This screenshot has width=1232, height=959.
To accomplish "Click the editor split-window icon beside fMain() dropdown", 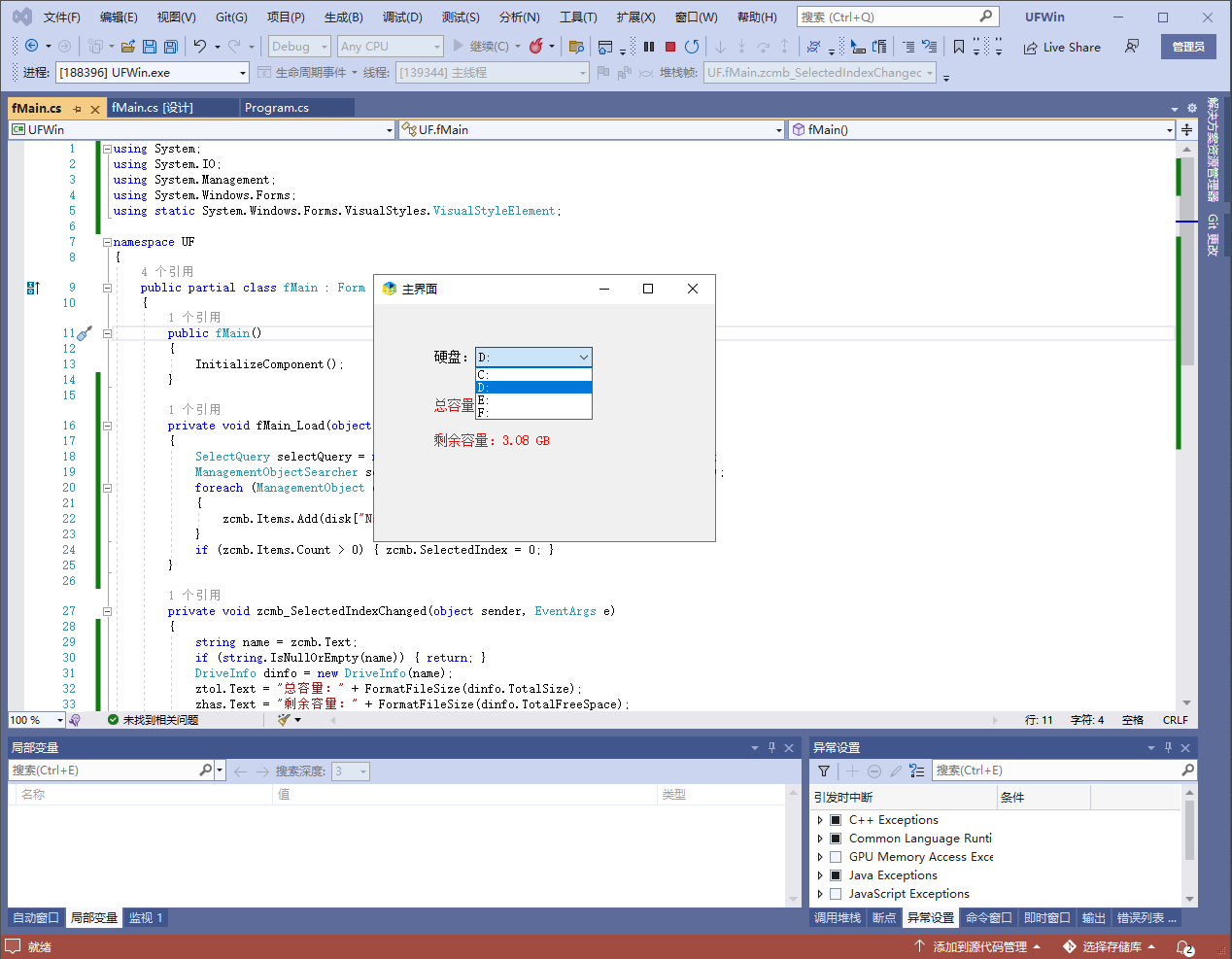I will 1186,129.
